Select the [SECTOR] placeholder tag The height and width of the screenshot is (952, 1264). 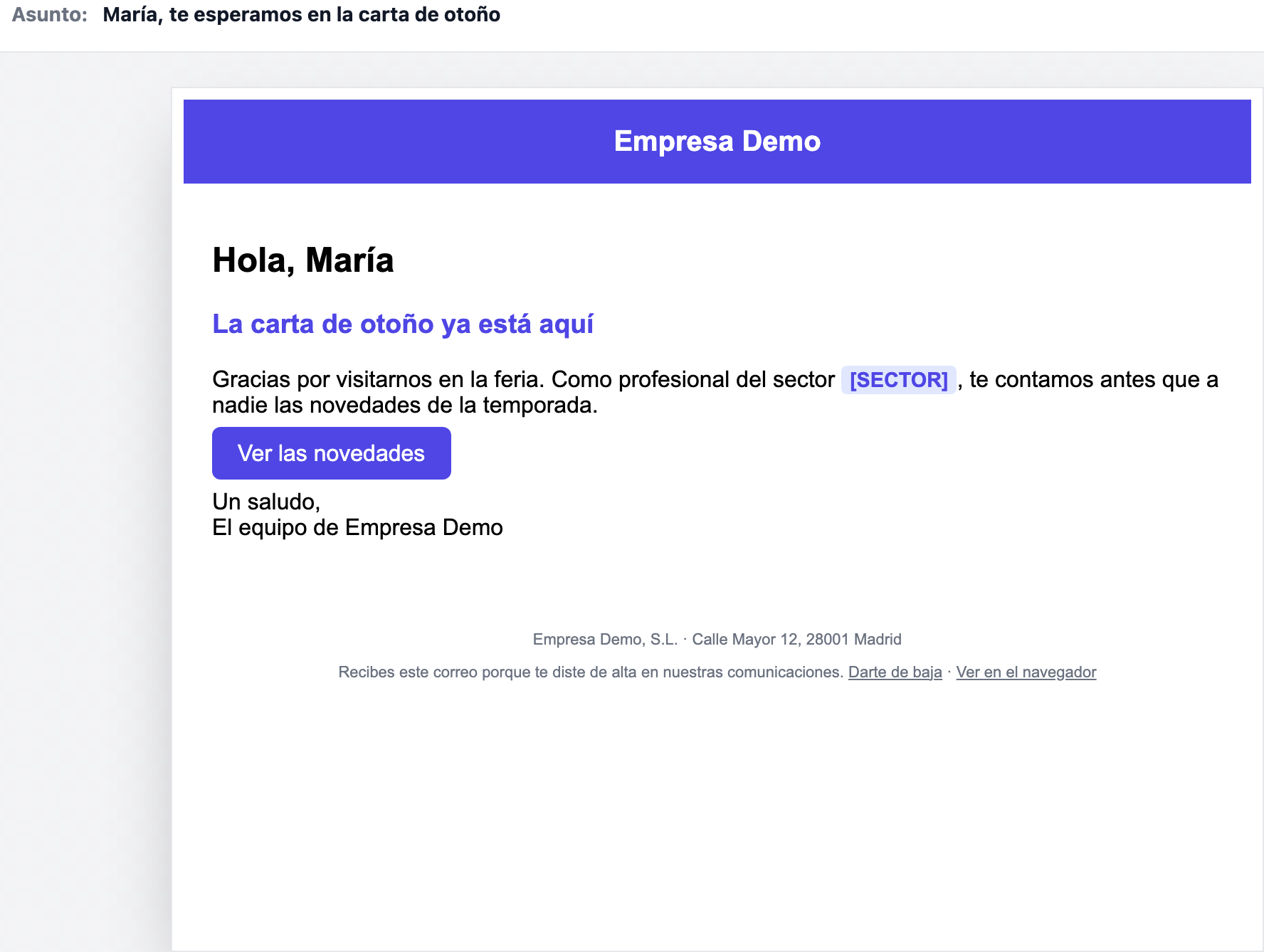click(898, 380)
